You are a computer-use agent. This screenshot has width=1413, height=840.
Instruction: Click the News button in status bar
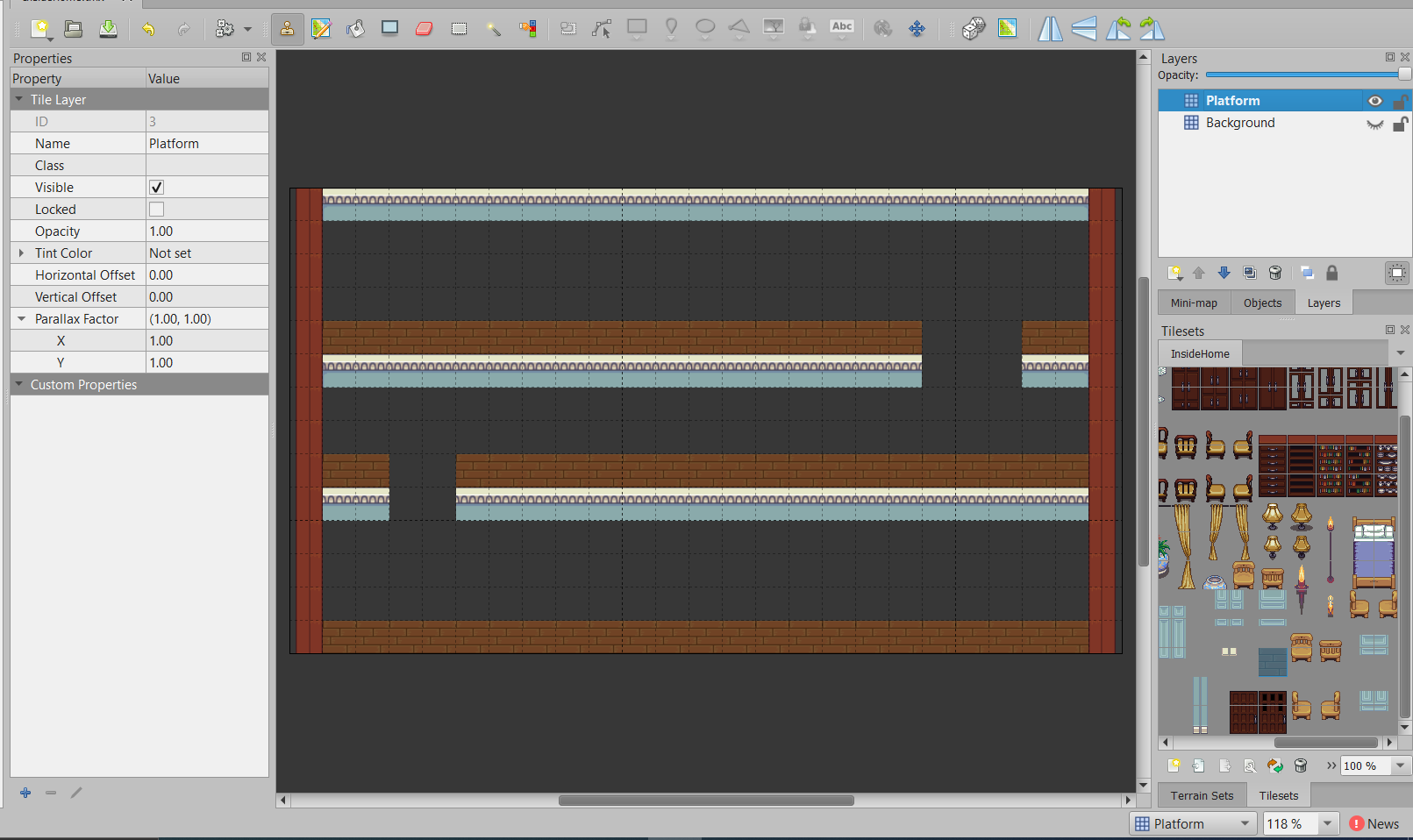pyautogui.click(x=1374, y=823)
